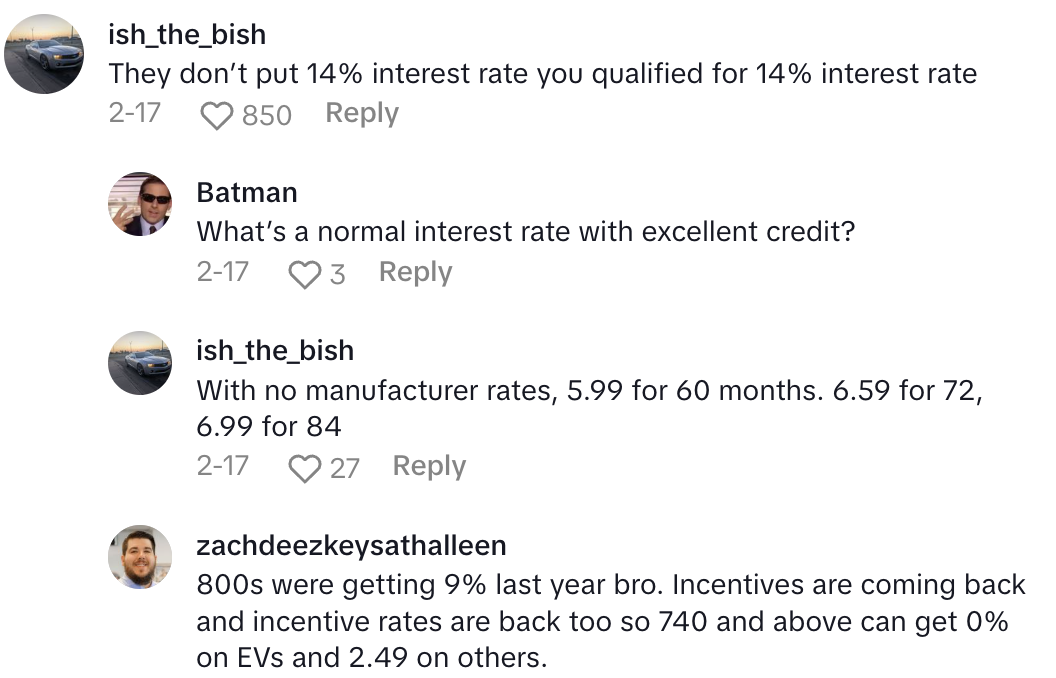The image size is (1056, 678).
Task: Select the '800s were getting 9%' comment text
Action: 611,621
